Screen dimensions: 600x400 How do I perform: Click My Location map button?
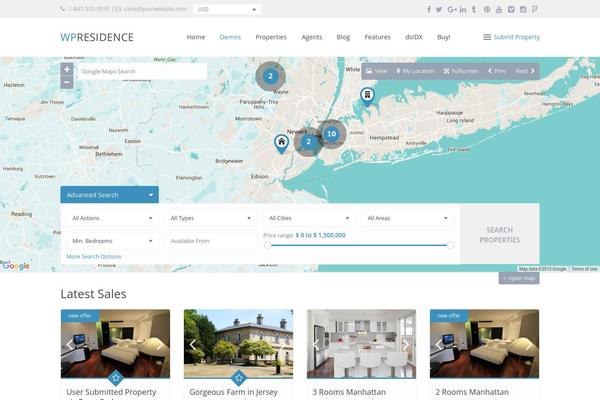(x=415, y=71)
